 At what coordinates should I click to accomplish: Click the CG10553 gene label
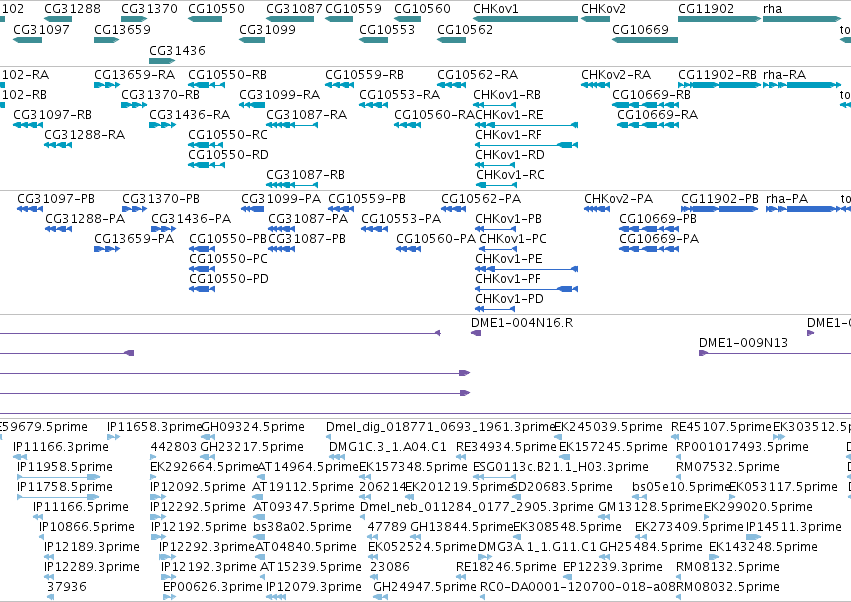click(x=387, y=29)
